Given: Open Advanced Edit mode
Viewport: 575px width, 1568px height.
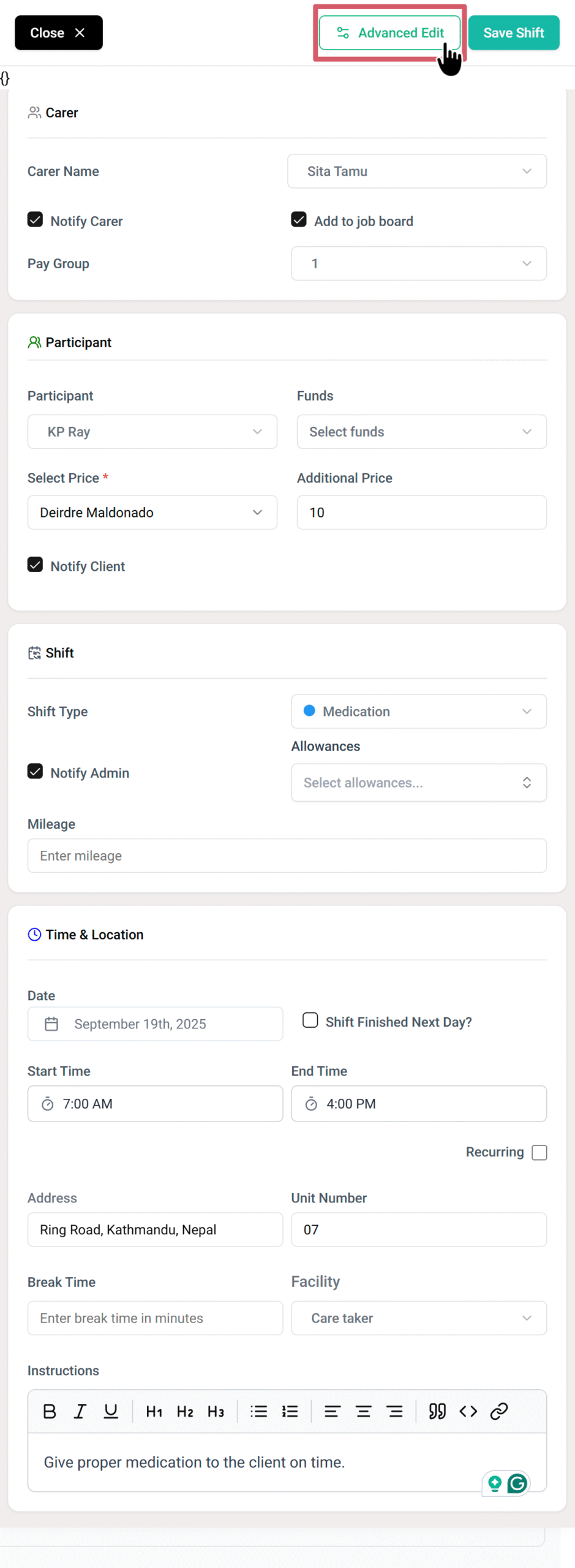Looking at the screenshot, I should point(390,33).
